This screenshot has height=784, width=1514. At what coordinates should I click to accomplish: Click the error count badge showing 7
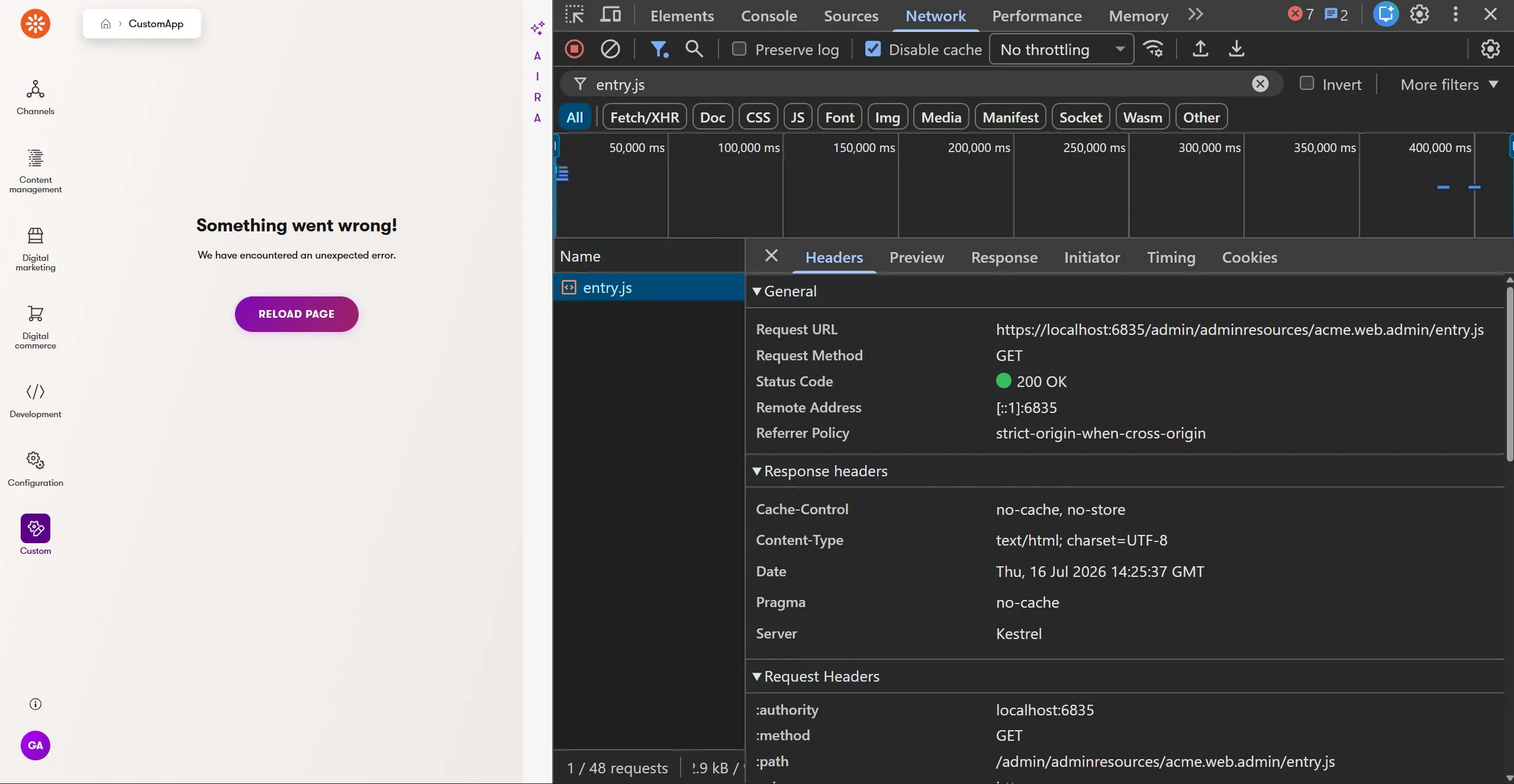[1301, 14]
